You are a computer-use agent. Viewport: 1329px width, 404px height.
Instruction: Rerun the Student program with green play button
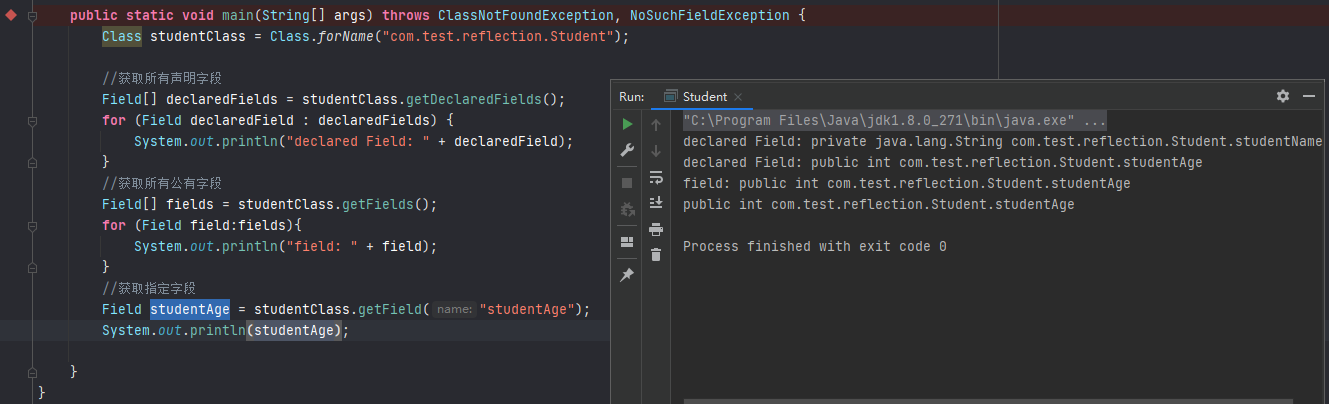coord(627,124)
